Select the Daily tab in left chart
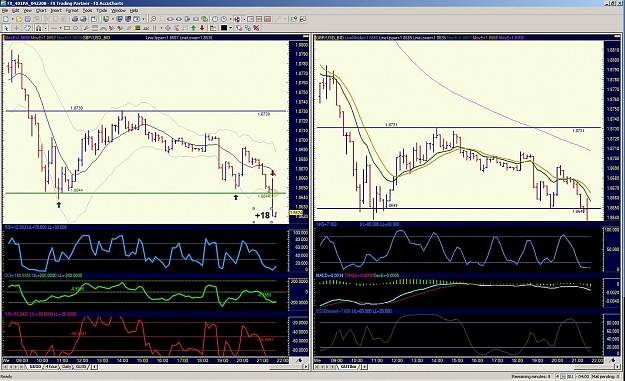 66,367
